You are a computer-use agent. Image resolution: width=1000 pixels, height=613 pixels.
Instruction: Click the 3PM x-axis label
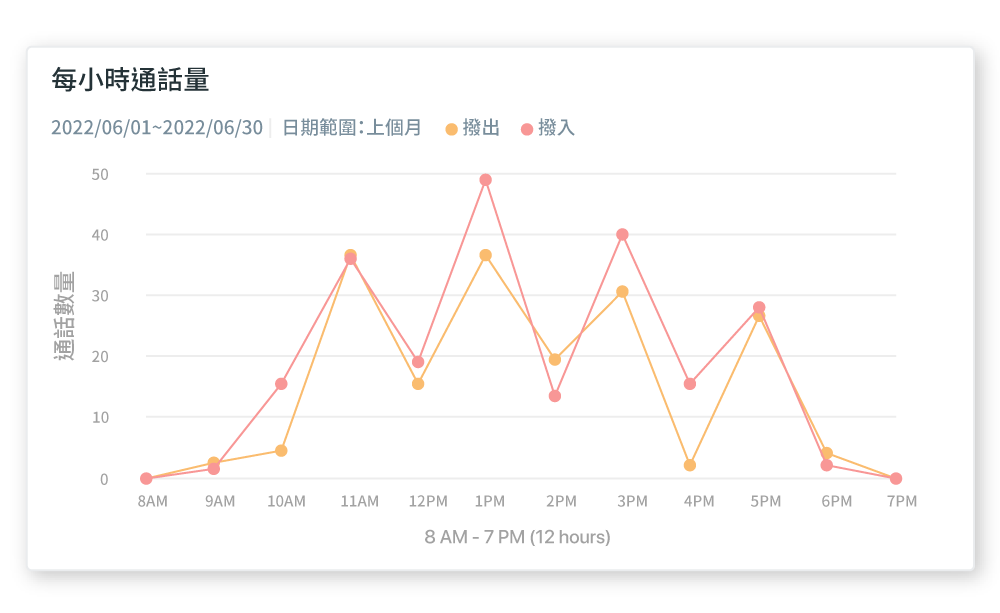click(x=632, y=501)
